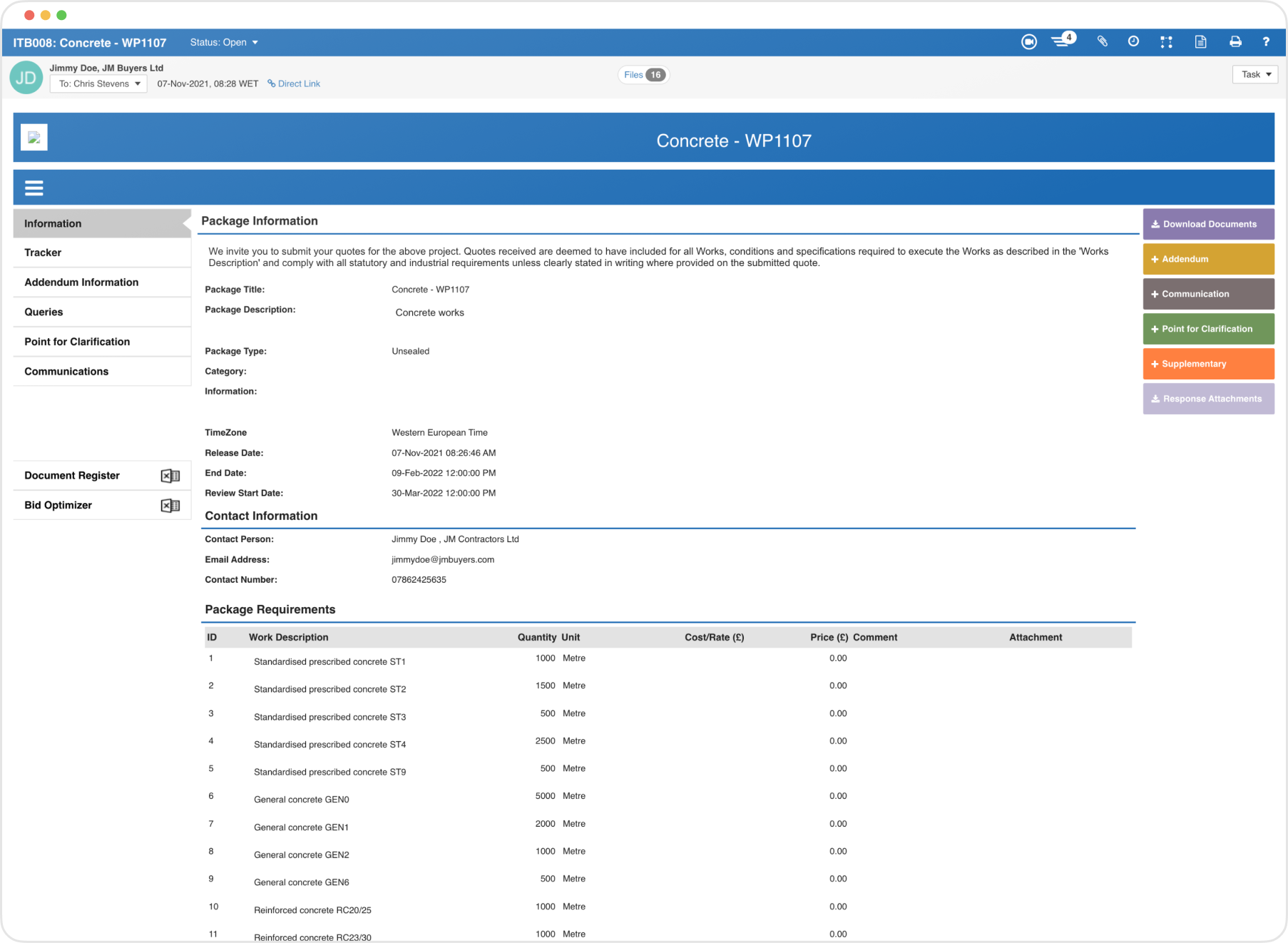Open the document viewer icon

tap(1201, 42)
